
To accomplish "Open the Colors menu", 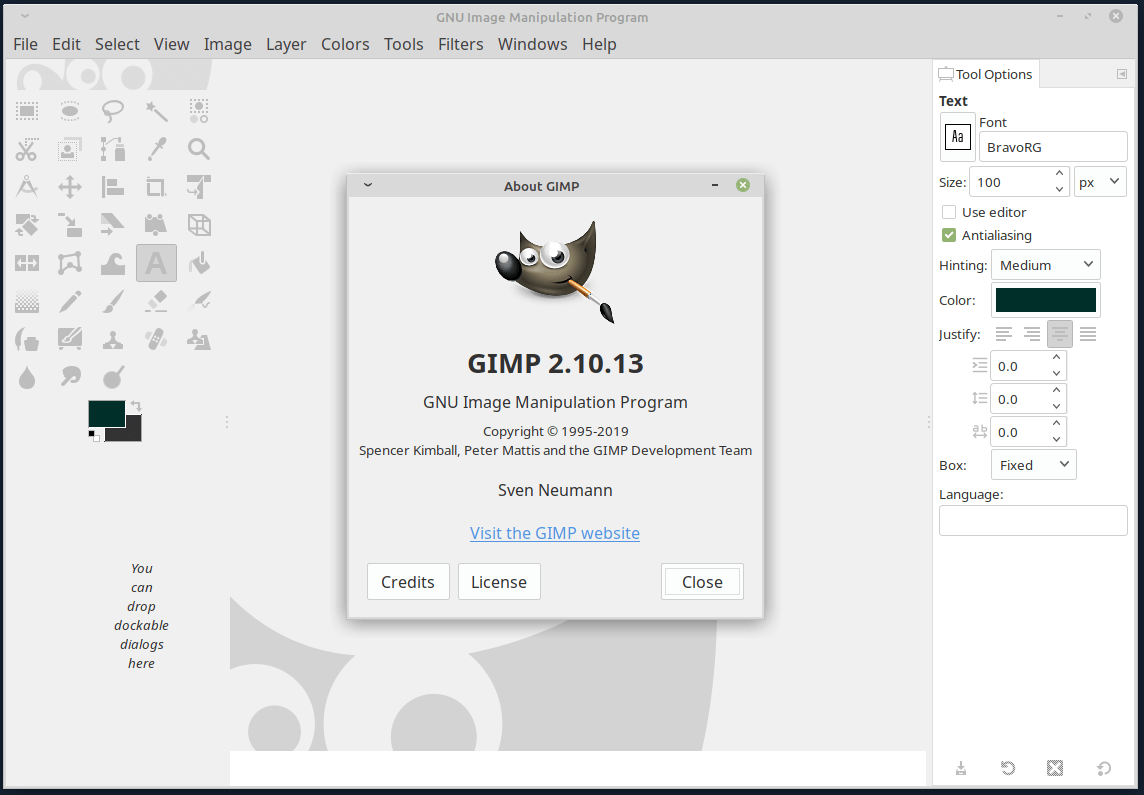I will [345, 44].
